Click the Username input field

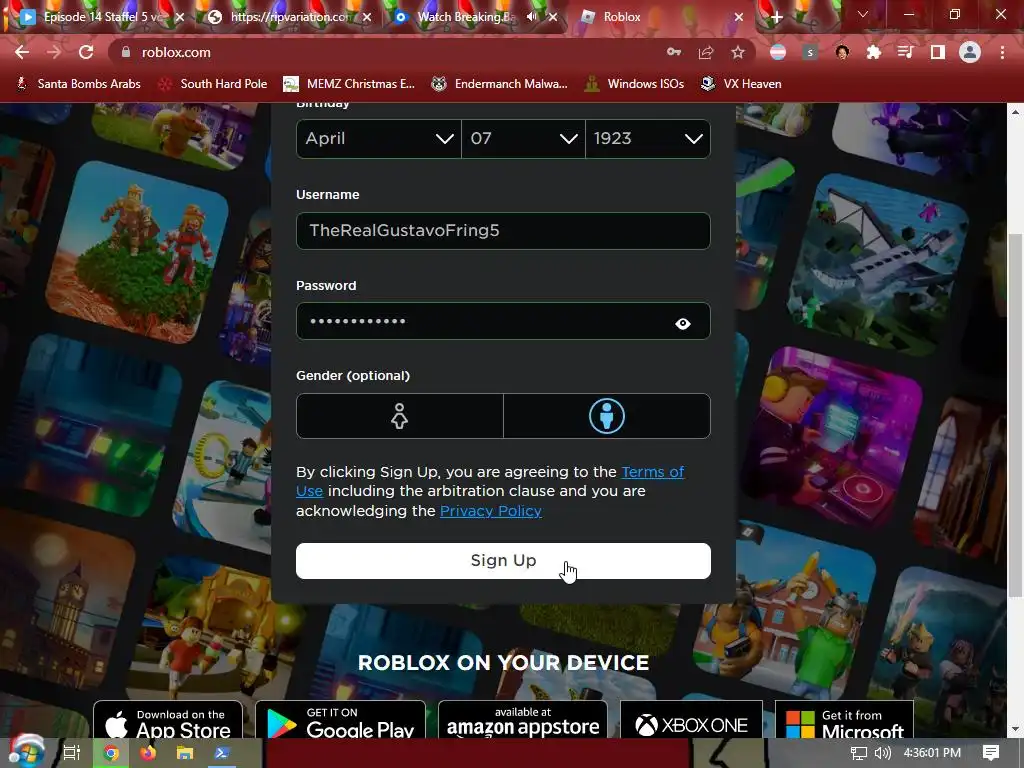click(503, 231)
